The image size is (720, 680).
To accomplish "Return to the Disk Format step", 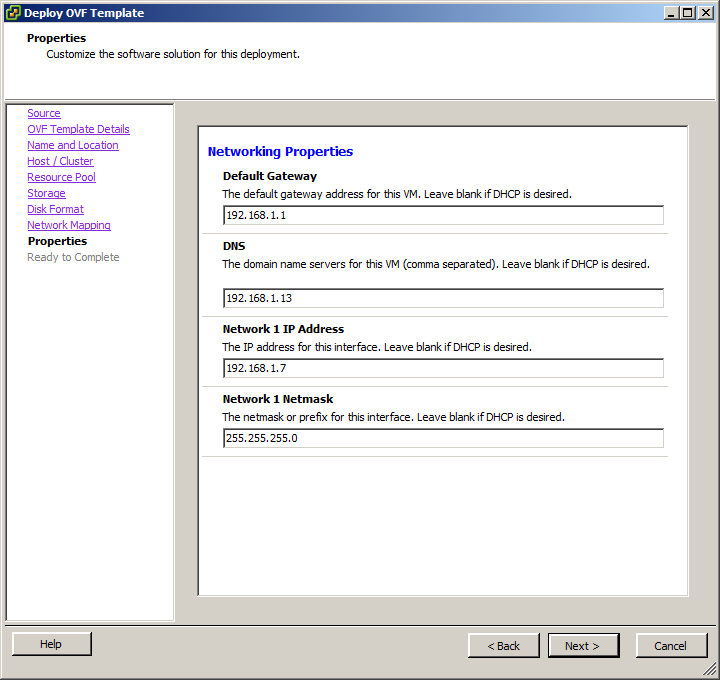I will [55, 209].
